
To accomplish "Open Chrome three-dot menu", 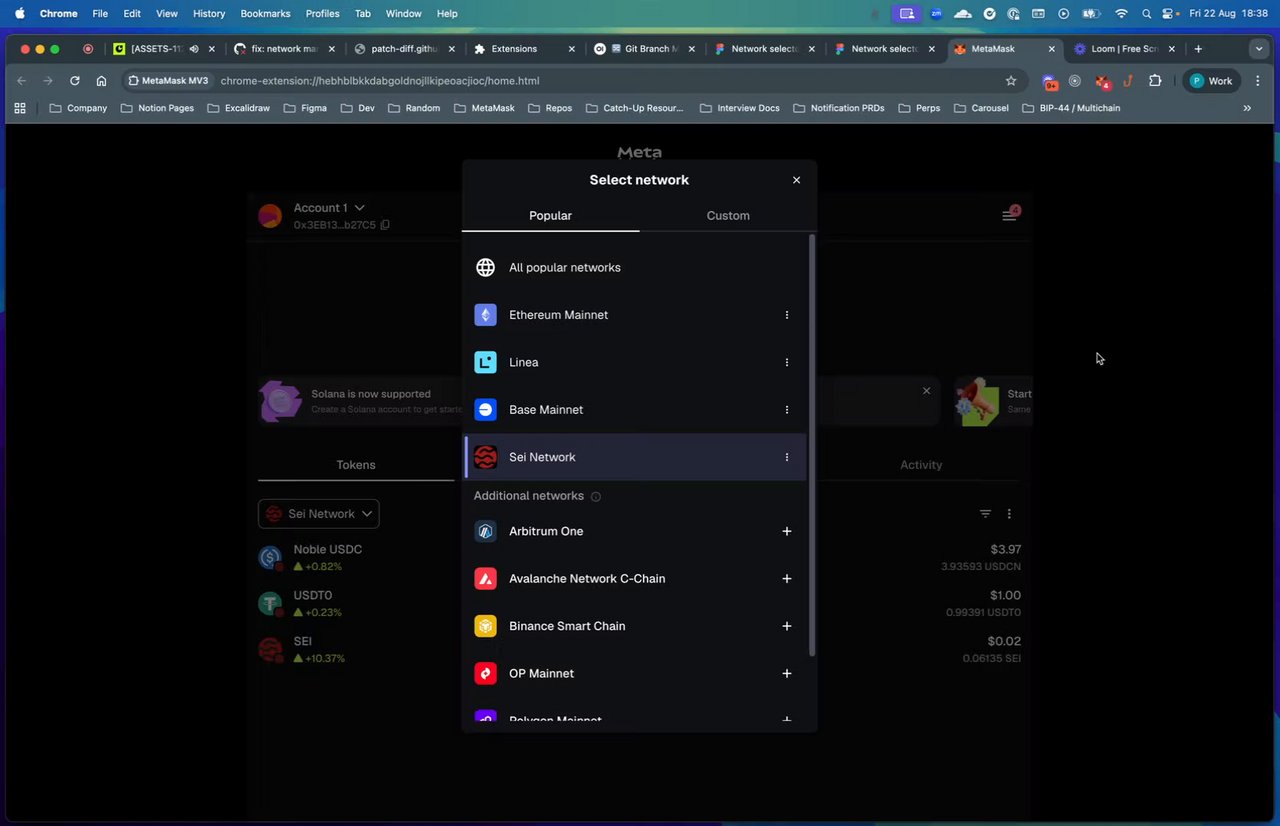I will pos(1258,81).
